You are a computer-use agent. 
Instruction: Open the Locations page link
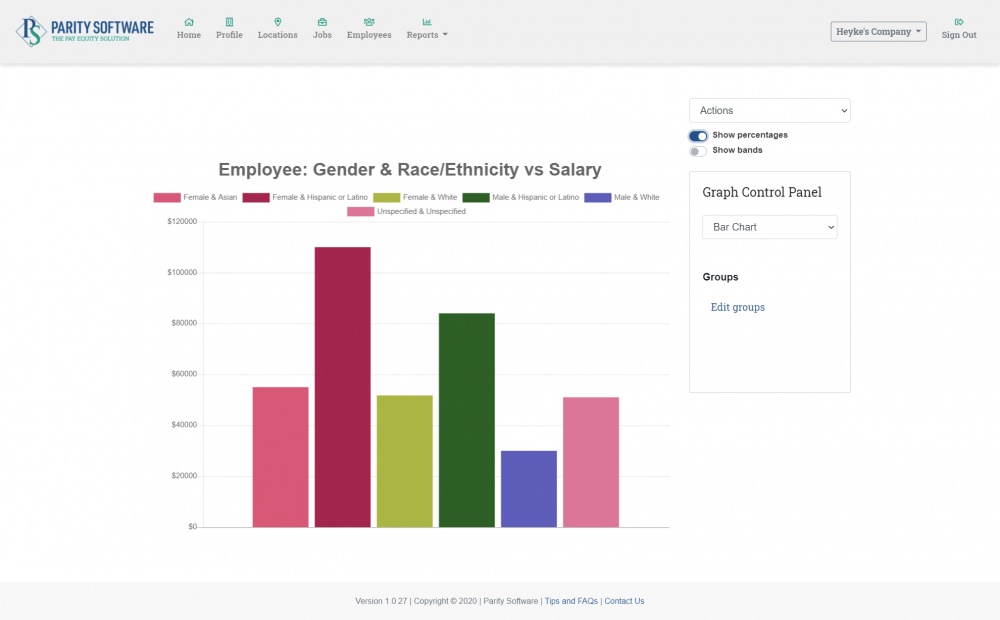pyautogui.click(x=277, y=34)
